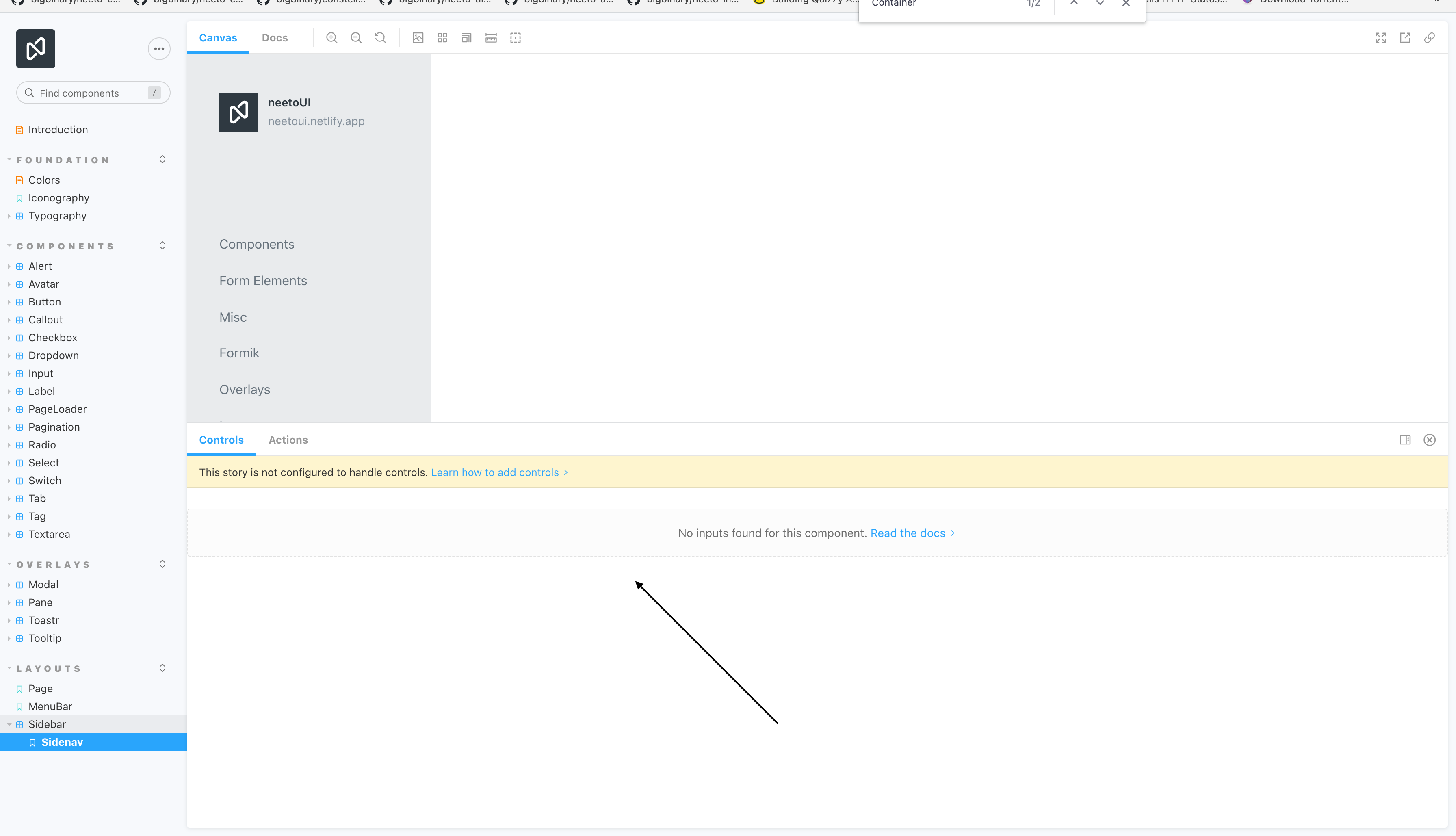Apply a grid to the preview
Screen dimensions: 1456x836
point(442,37)
